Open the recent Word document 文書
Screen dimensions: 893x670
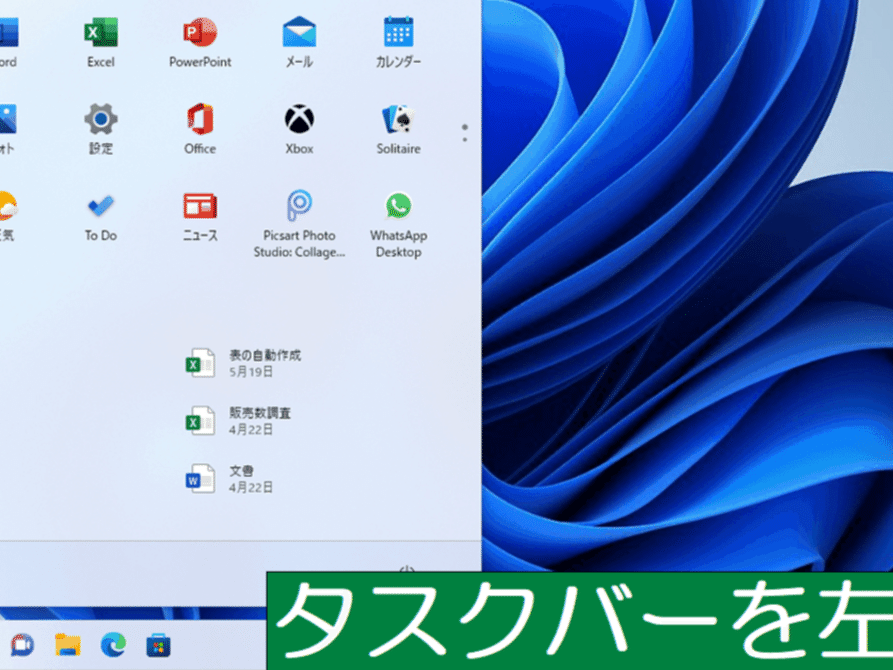tap(240, 479)
